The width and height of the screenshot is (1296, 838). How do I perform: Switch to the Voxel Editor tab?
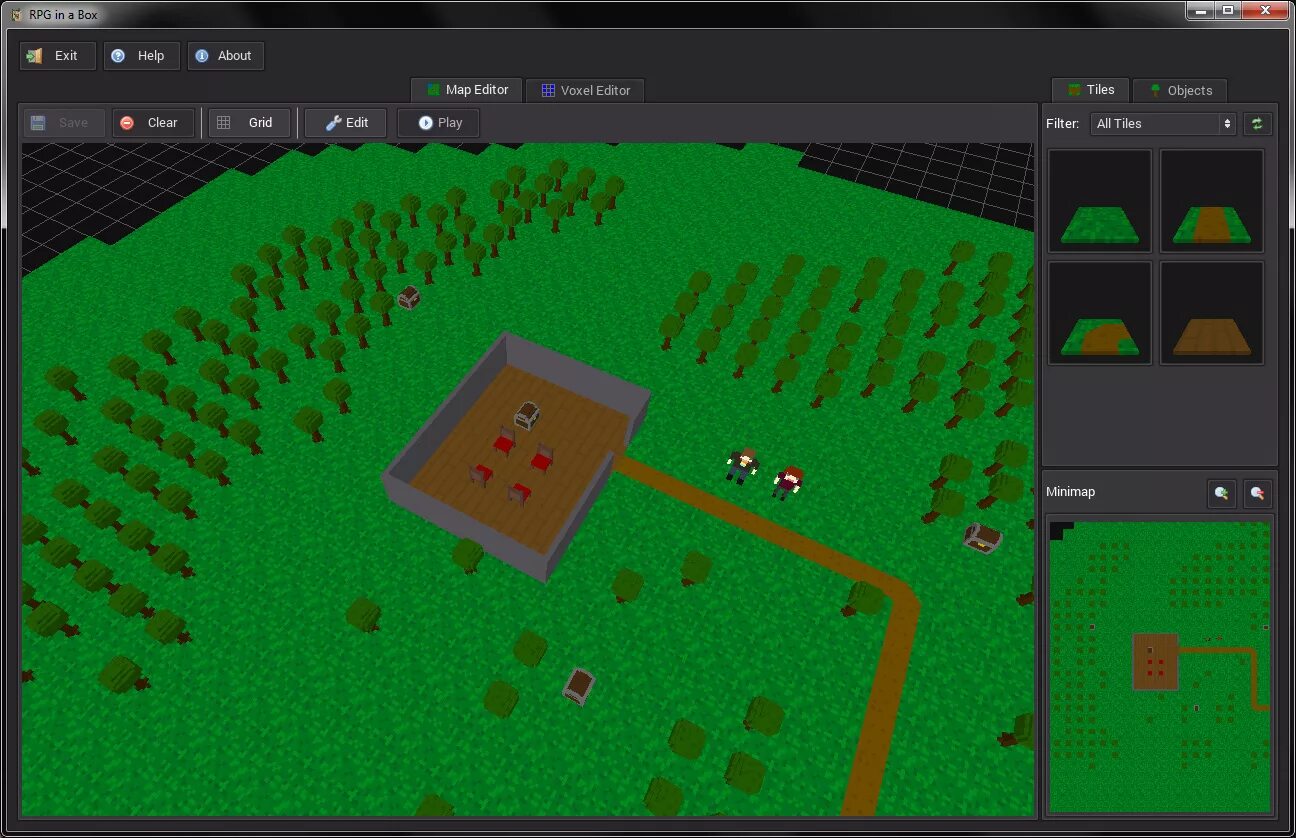(586, 90)
